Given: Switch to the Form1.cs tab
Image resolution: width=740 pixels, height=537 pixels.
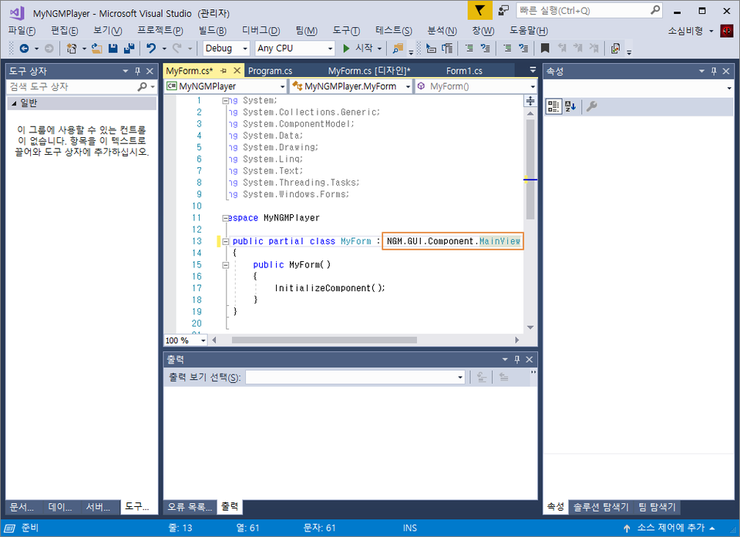Looking at the screenshot, I should pyautogui.click(x=464, y=71).
